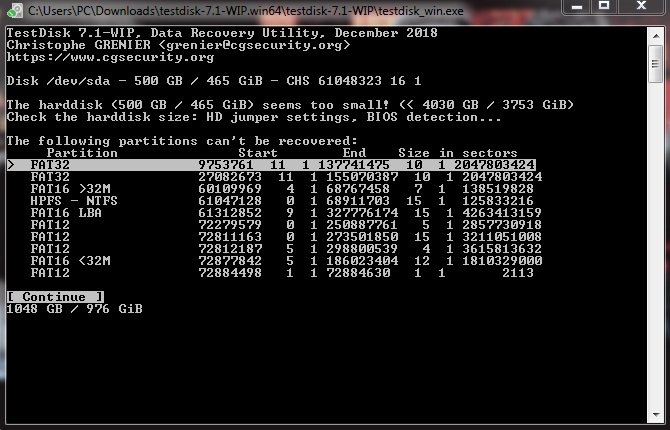Screen dimensions: 670x430
Task: Click the 'seems too small' warning line
Action: click(290, 105)
